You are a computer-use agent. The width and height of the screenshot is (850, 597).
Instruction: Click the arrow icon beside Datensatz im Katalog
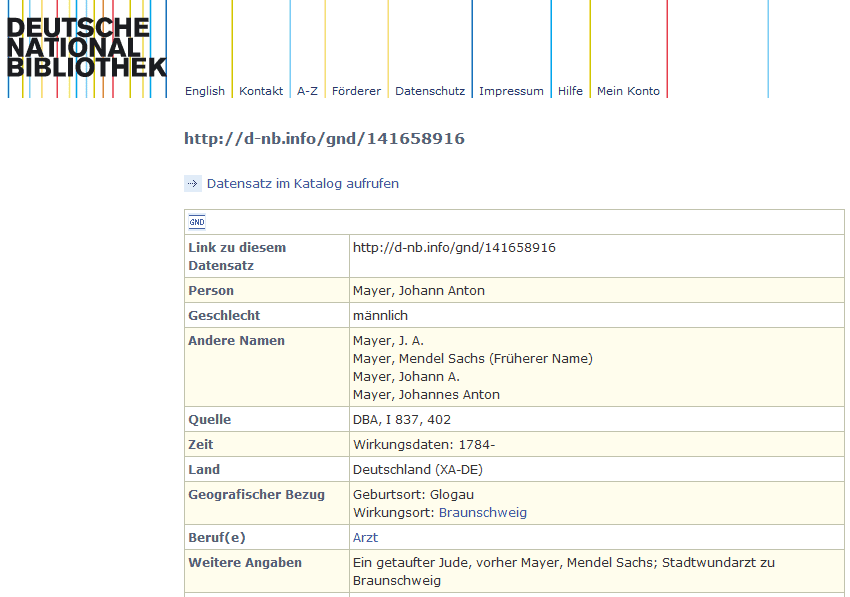[x=193, y=183]
